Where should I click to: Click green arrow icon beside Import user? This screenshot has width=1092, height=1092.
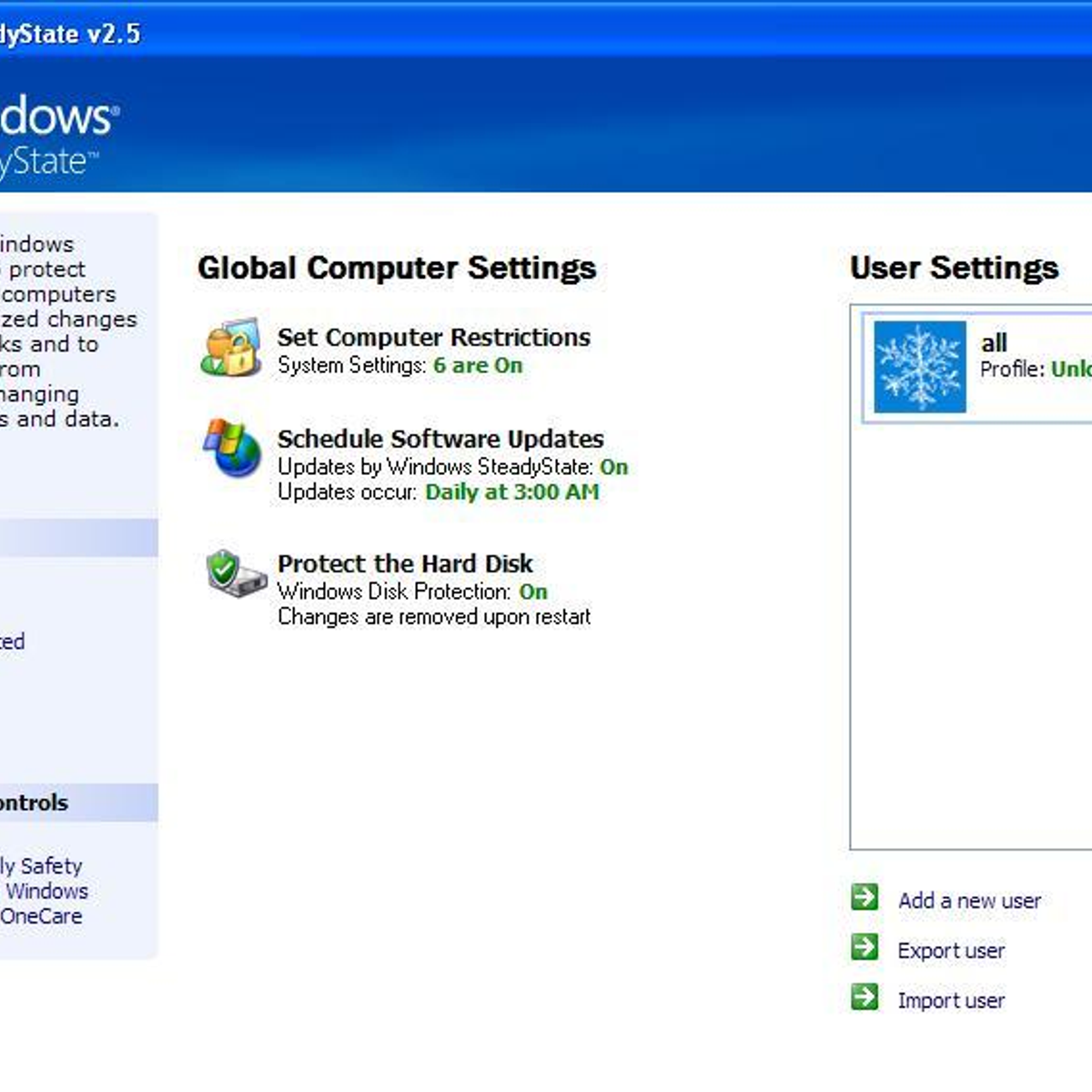tap(864, 998)
